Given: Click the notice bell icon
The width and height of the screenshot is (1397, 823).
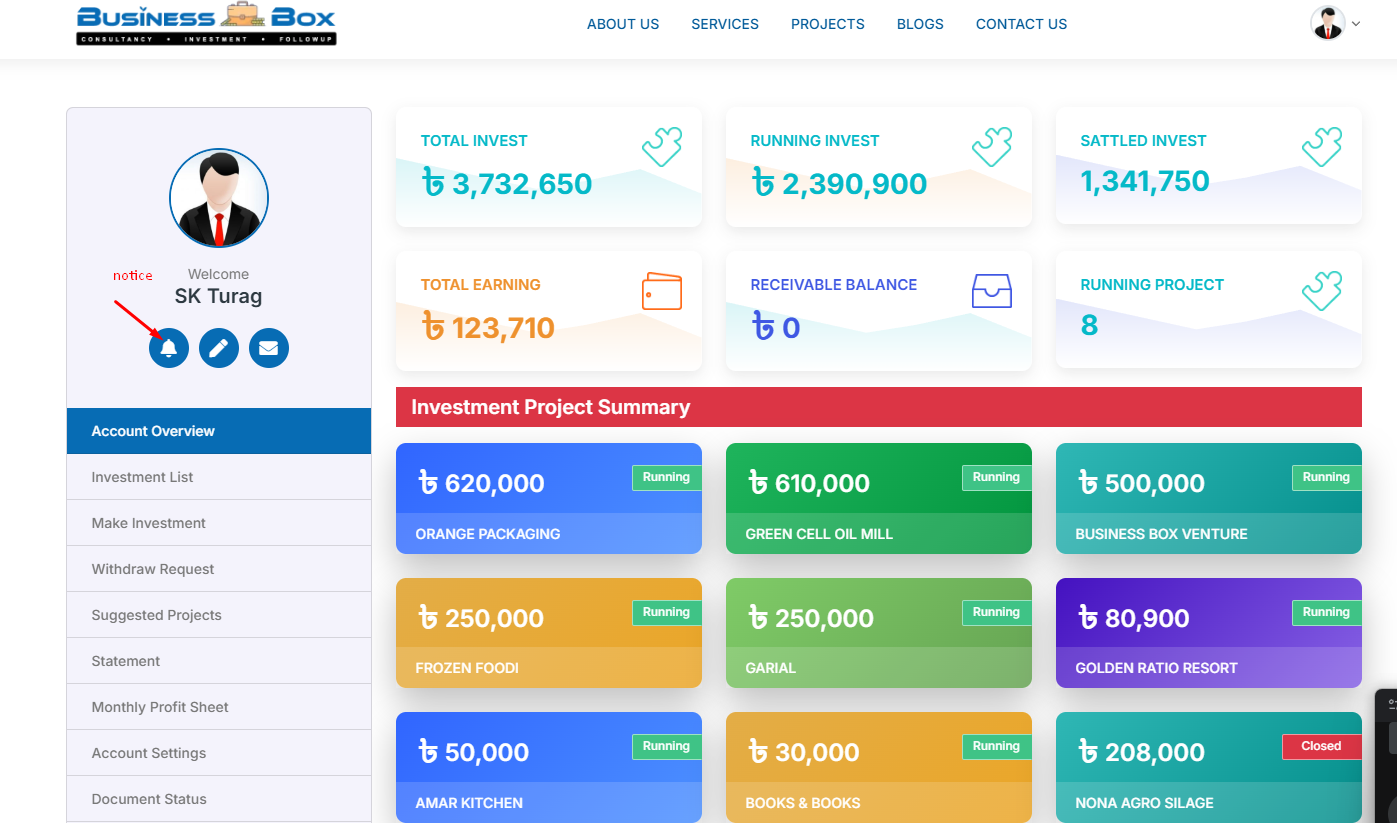Looking at the screenshot, I should (x=169, y=348).
